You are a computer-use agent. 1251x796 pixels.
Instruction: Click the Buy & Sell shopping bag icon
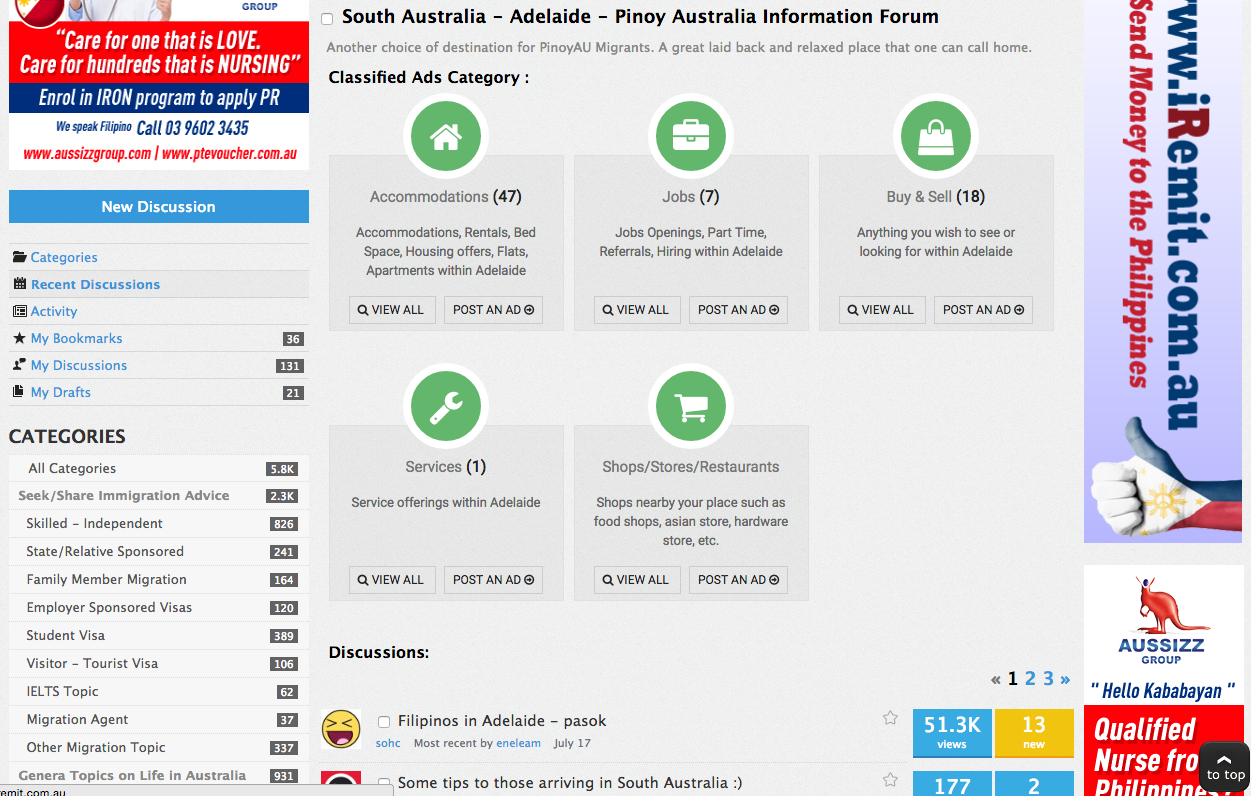pyautogui.click(x=935, y=136)
